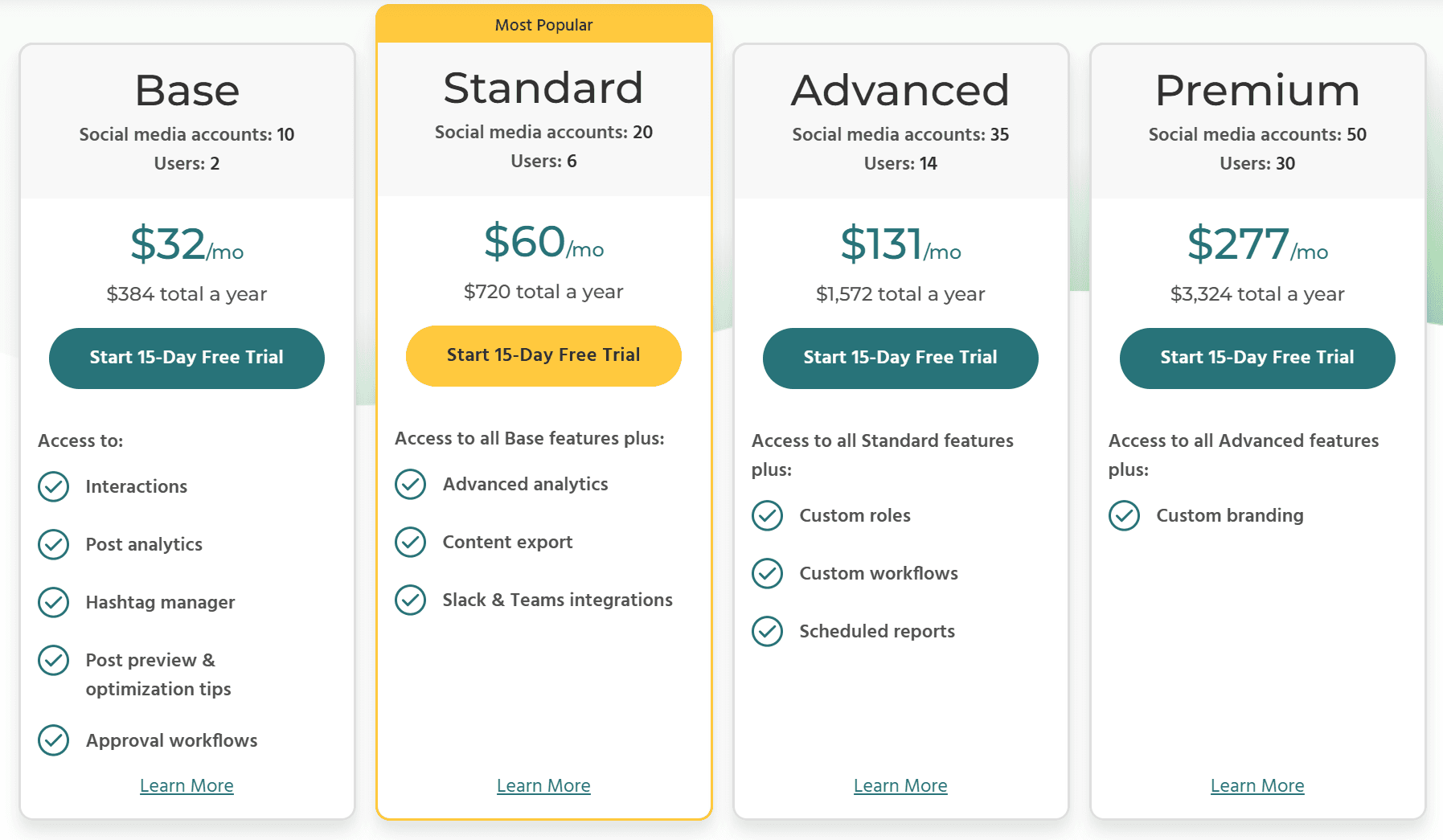Screen dimensions: 1443x840
Task: Click the Advanced analytics checkmark icon
Action: tap(411, 484)
